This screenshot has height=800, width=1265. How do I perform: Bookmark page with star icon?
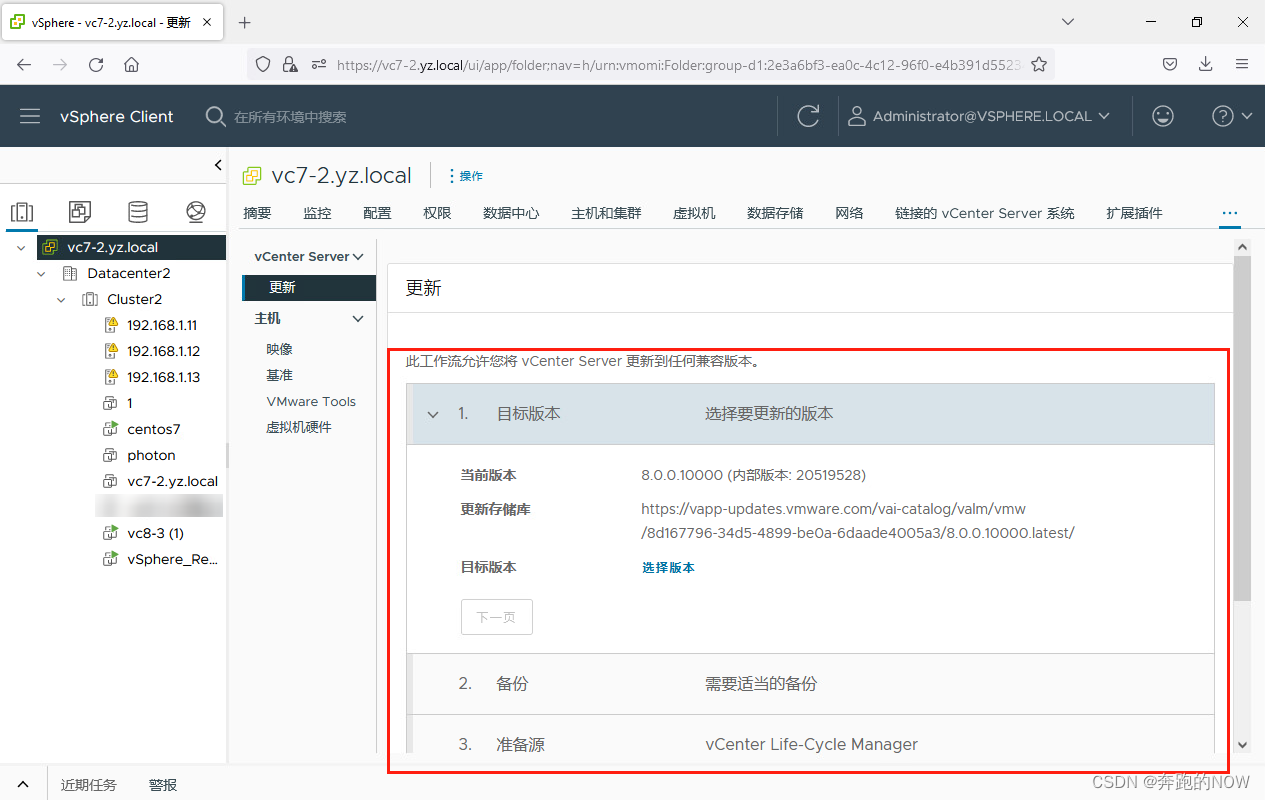pyautogui.click(x=1039, y=64)
